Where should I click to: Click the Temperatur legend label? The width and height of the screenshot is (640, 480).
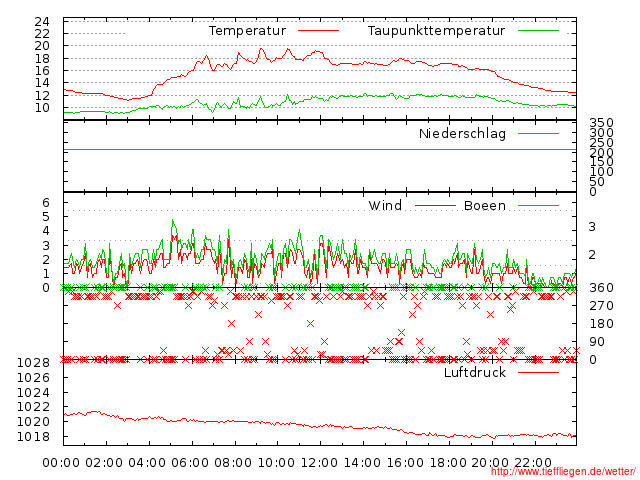click(x=247, y=31)
